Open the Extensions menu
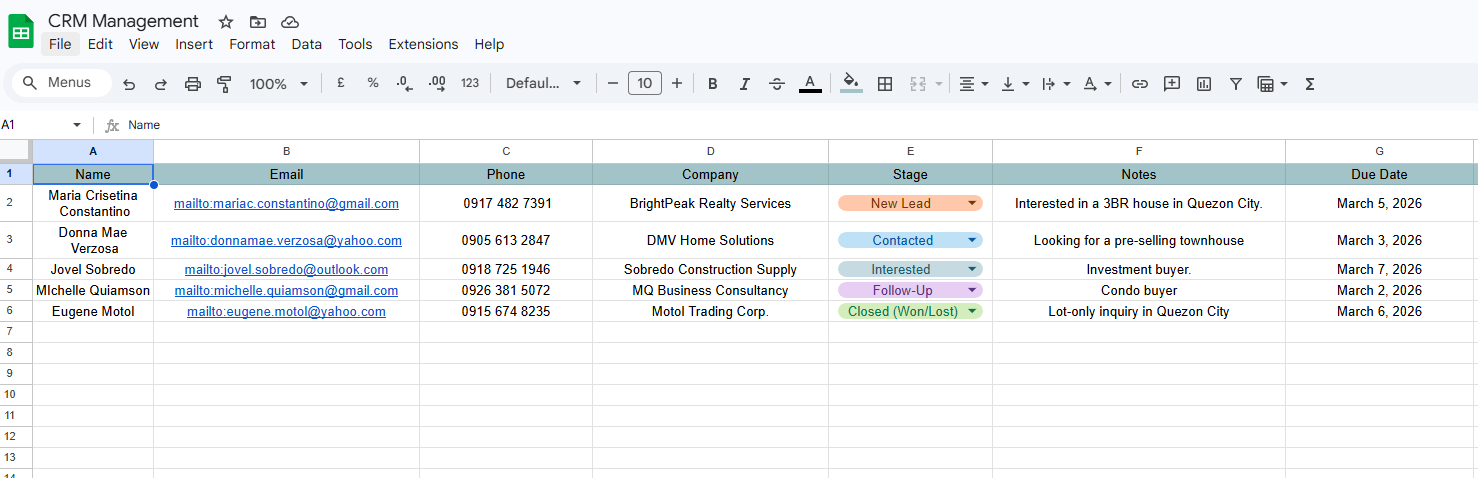This screenshot has height=478, width=1478. (x=423, y=44)
